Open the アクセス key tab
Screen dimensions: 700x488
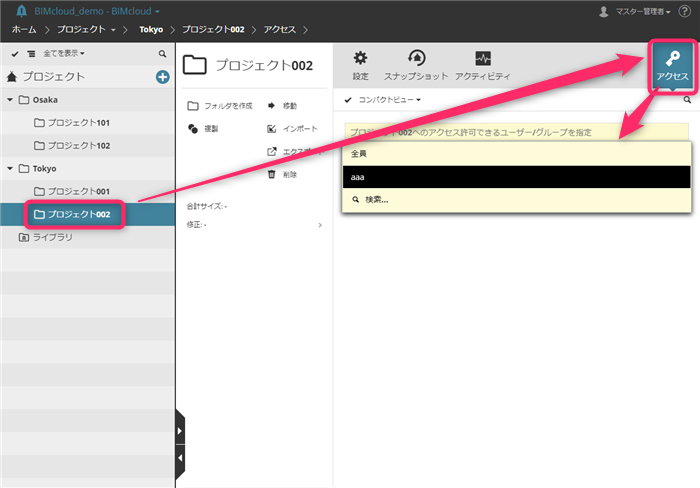[x=672, y=65]
